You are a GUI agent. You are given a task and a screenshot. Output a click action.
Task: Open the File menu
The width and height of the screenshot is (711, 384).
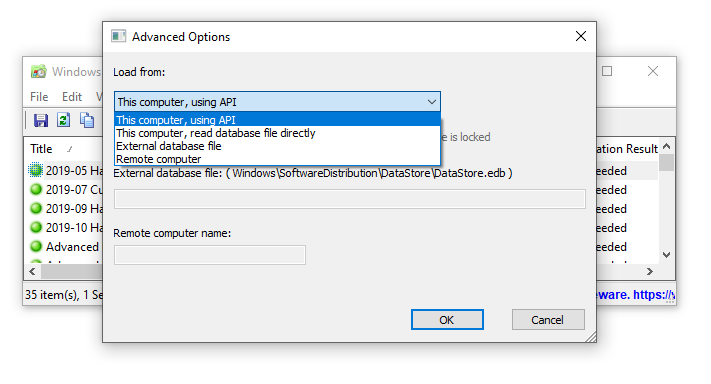[39, 97]
